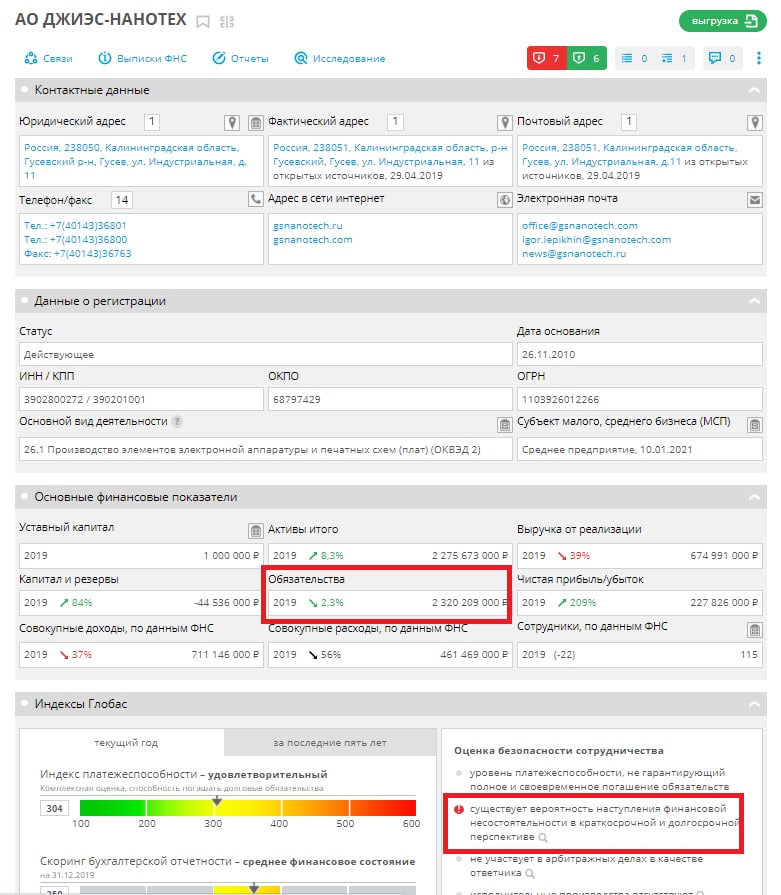781x895 pixels.
Task: Switch to the текущий год tab
Action: point(122,743)
